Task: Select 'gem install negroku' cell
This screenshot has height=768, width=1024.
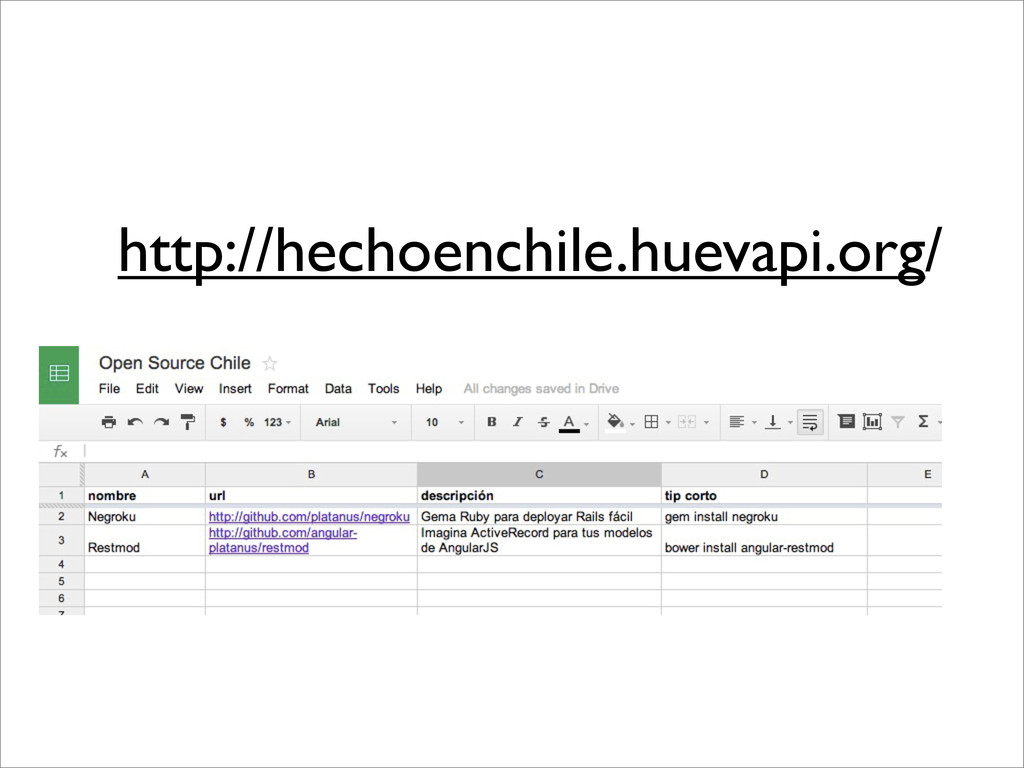Action: tap(764, 516)
